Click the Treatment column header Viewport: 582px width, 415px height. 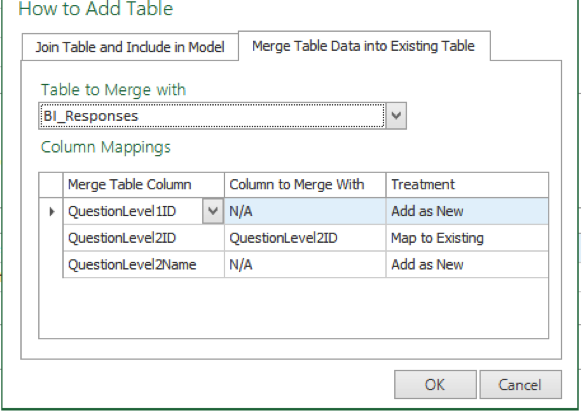coord(467,184)
